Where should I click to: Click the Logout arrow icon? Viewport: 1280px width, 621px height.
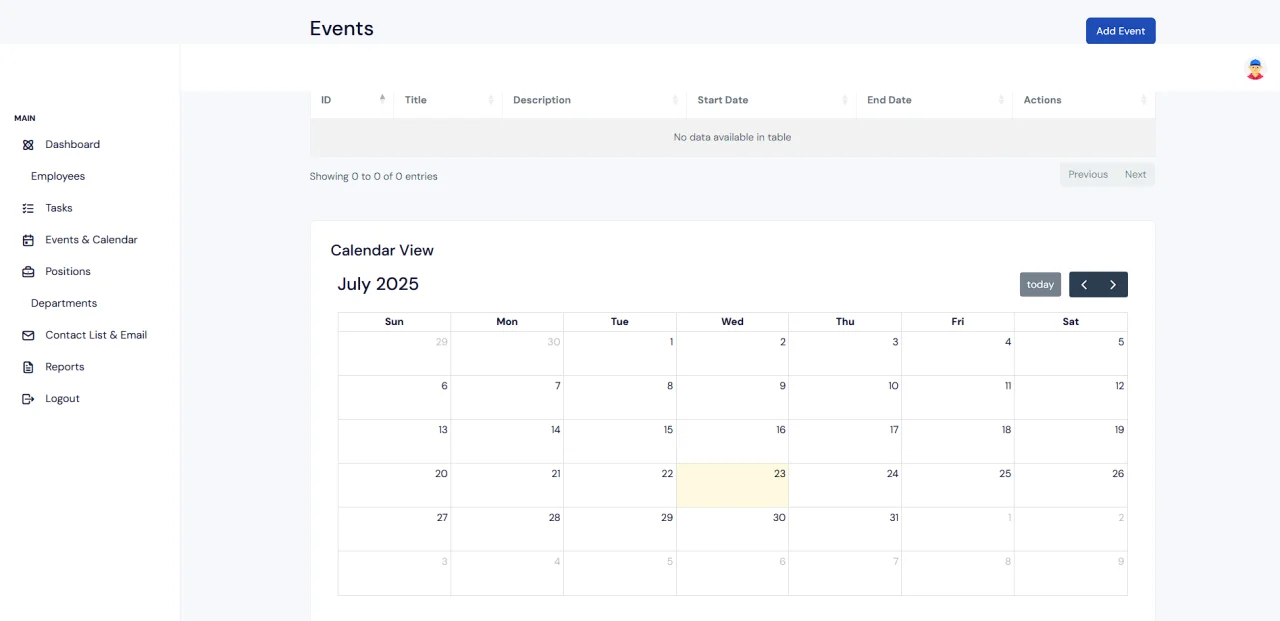[x=28, y=399]
